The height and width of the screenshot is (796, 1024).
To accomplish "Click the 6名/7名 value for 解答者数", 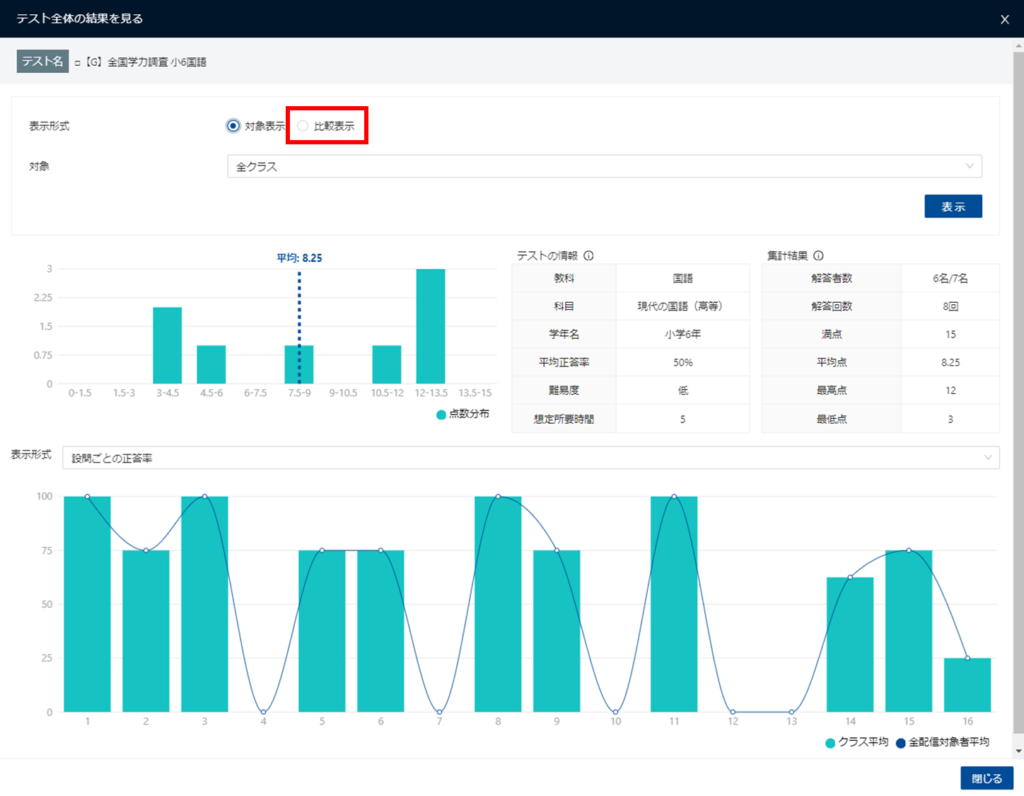I will 950,278.
